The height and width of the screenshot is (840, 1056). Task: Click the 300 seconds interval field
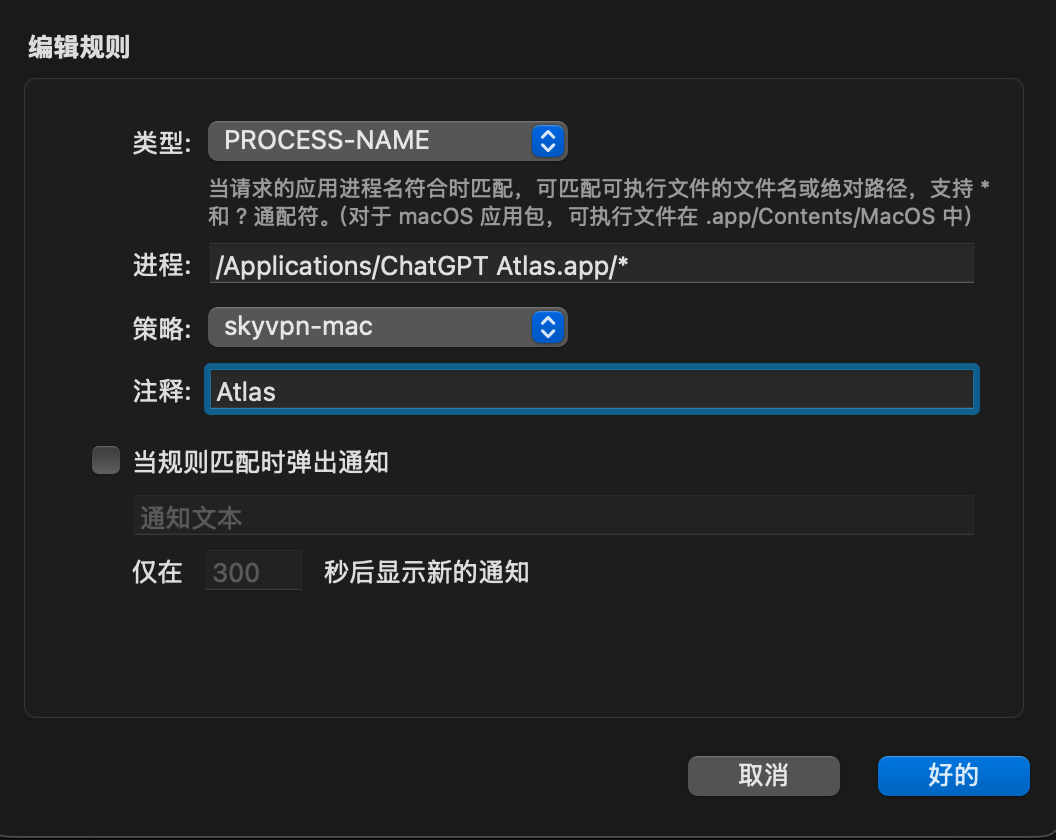pos(253,572)
